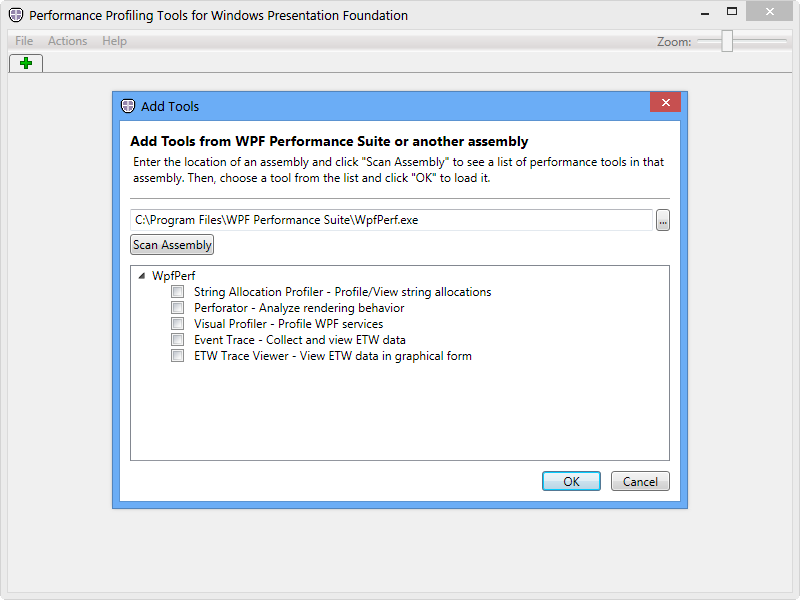Enable the Perforator rendering tool checkbox
Viewport: 800px width, 600px height.
178,308
